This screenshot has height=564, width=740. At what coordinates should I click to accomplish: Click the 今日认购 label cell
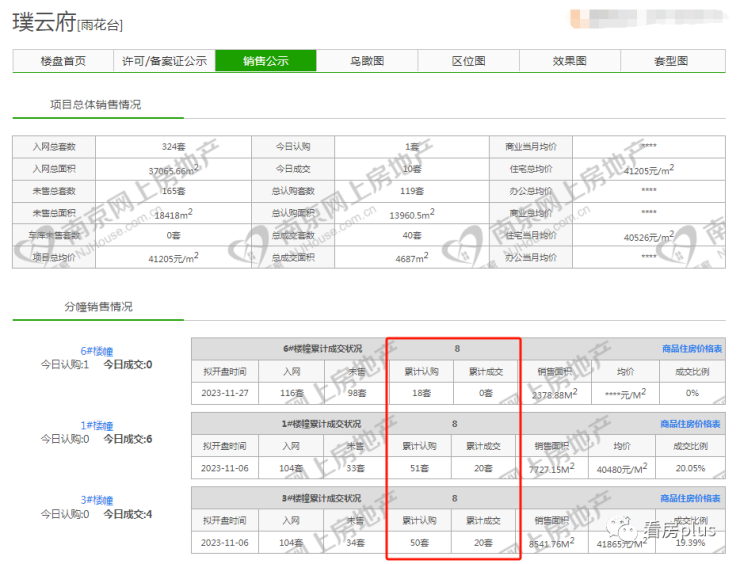tap(293, 147)
